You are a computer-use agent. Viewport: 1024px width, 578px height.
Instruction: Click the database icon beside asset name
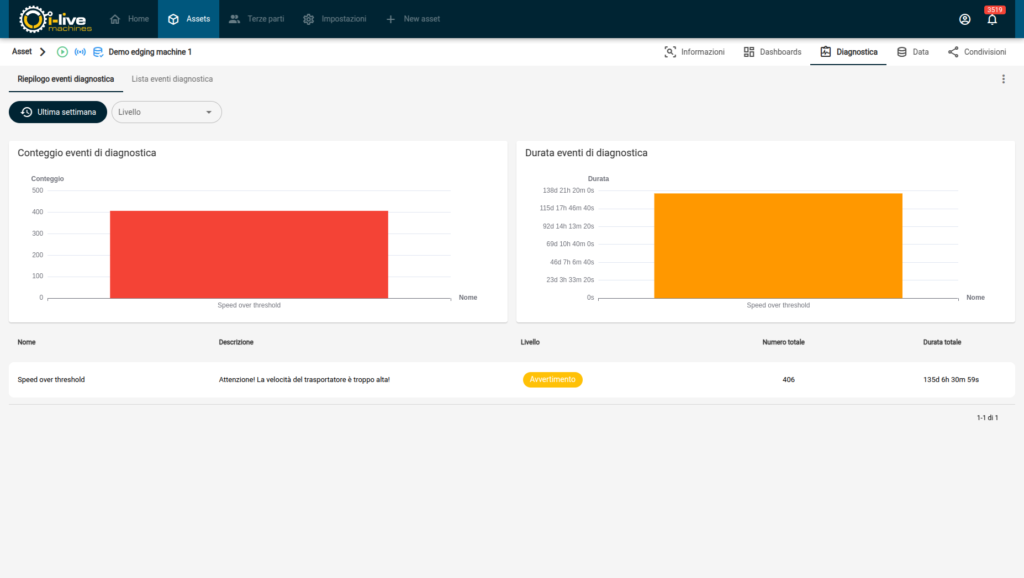(x=98, y=52)
